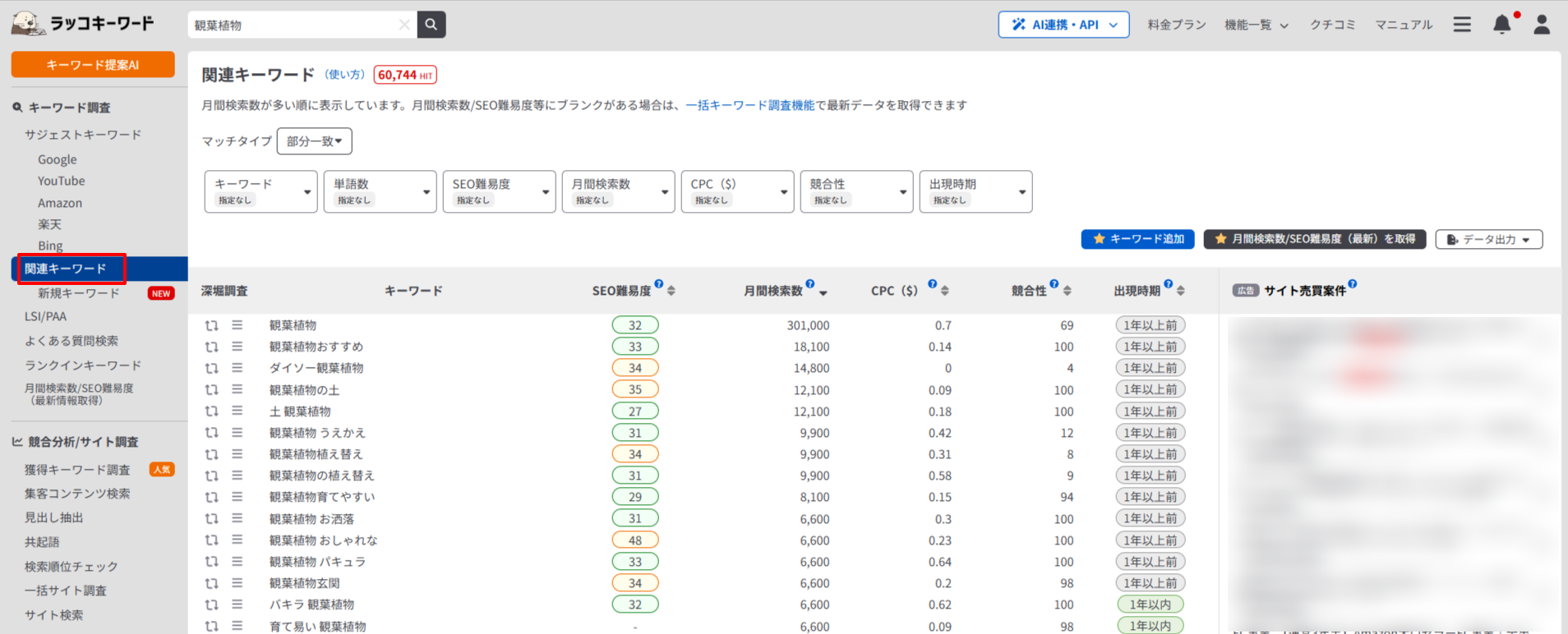Screen dimensions: 1568x634
Task: Open クチコミ in the header
Action: tap(1333, 25)
